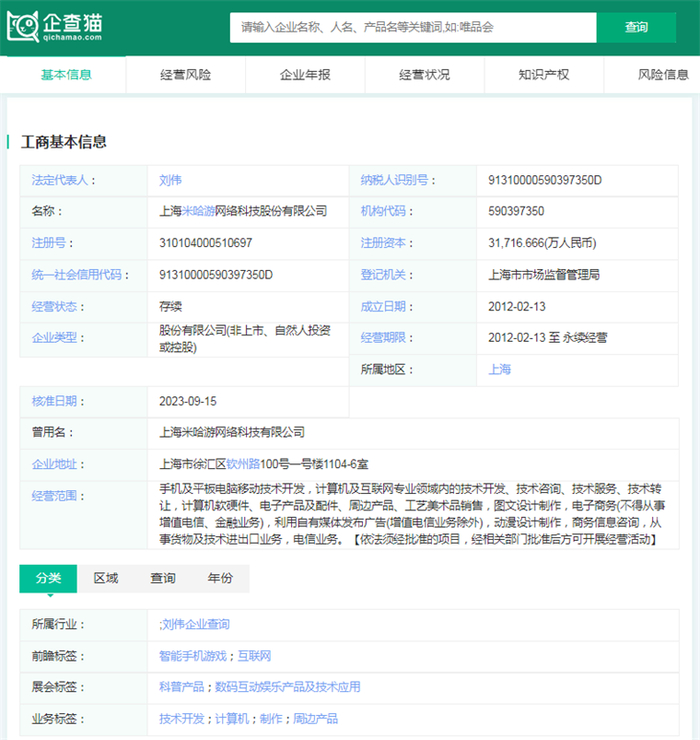Select the 年份 sub-tab

point(220,579)
